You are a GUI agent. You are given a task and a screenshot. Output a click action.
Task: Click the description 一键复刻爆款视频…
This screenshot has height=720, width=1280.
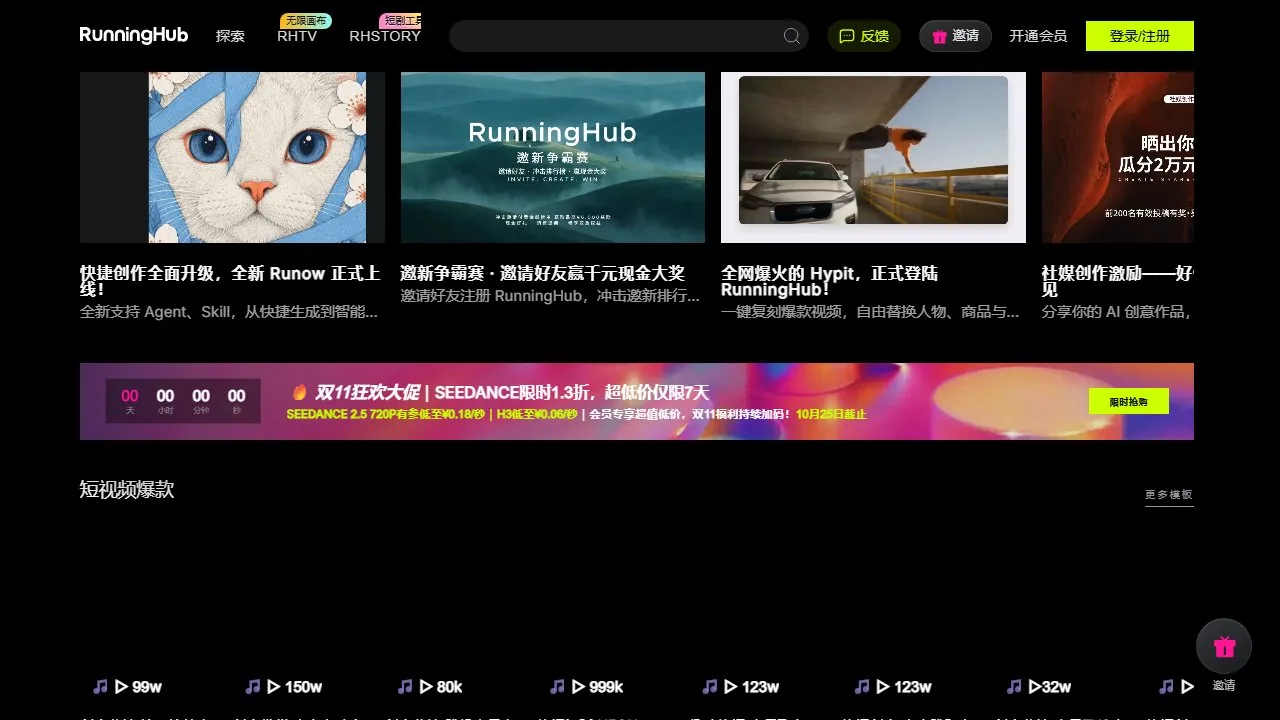click(870, 312)
